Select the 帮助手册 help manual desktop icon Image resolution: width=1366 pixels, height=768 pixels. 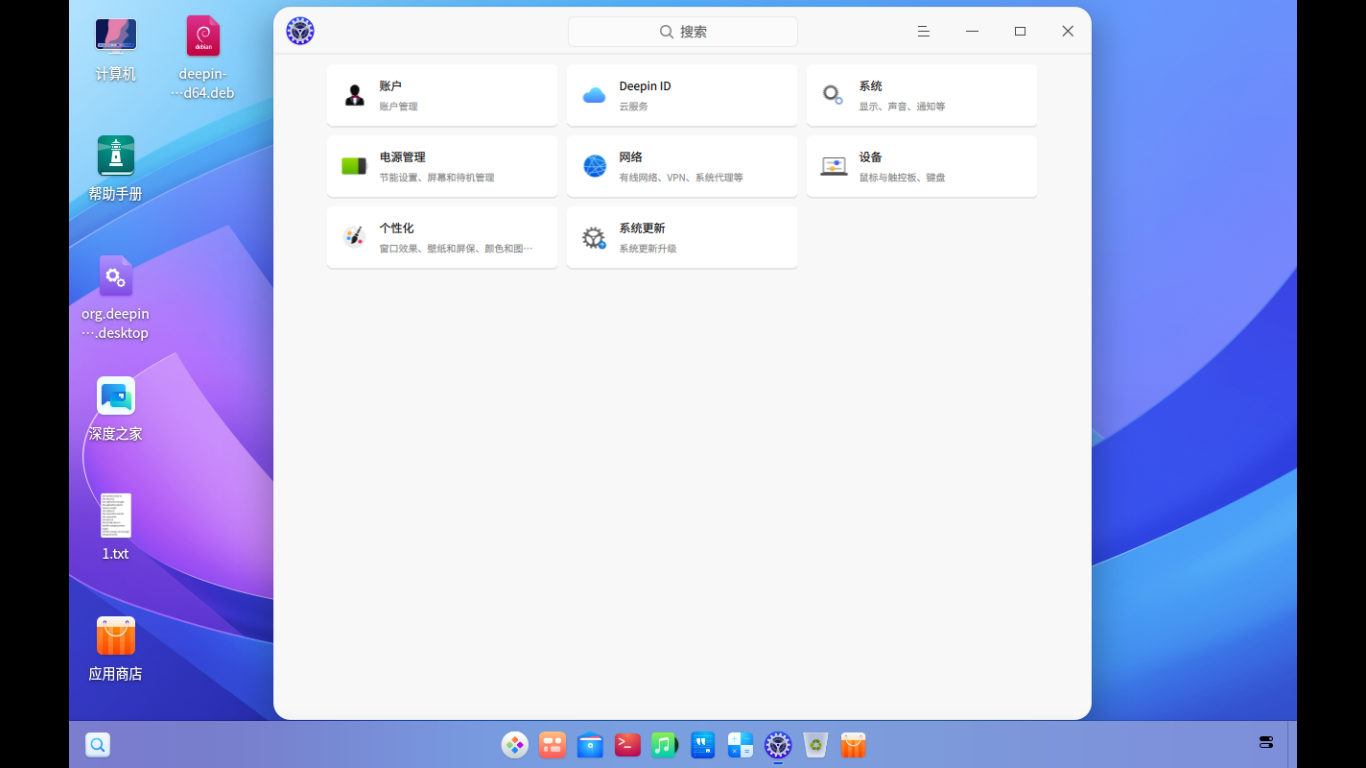click(116, 168)
